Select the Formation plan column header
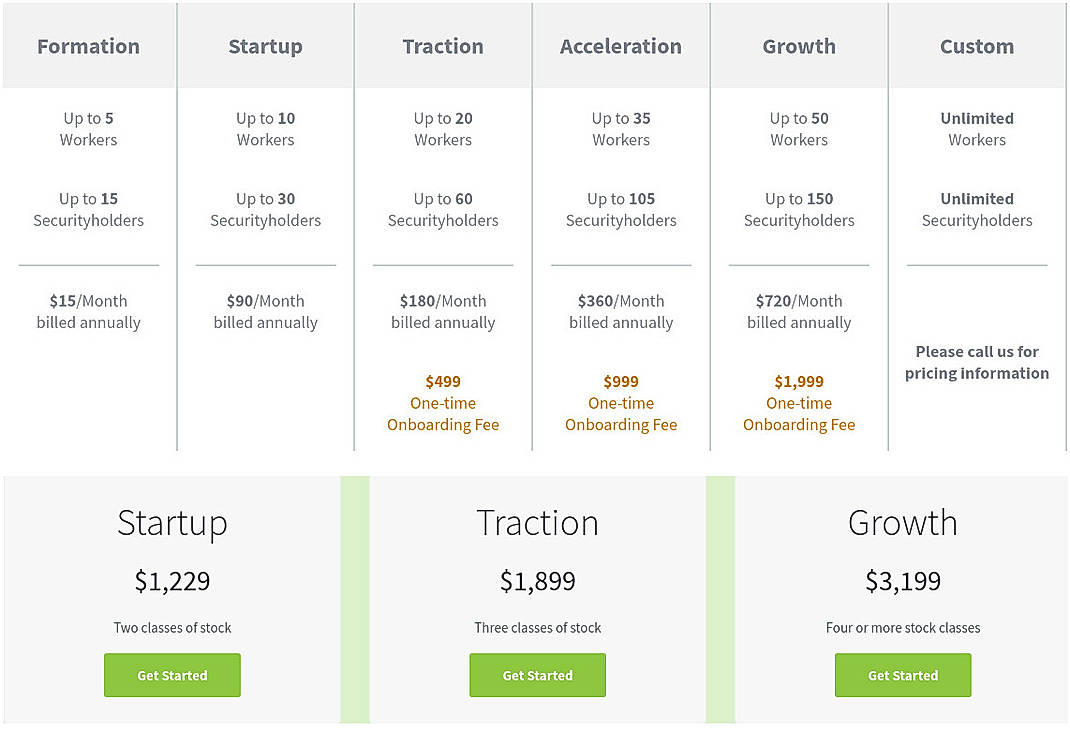This screenshot has height=748, width=1070. coord(88,46)
